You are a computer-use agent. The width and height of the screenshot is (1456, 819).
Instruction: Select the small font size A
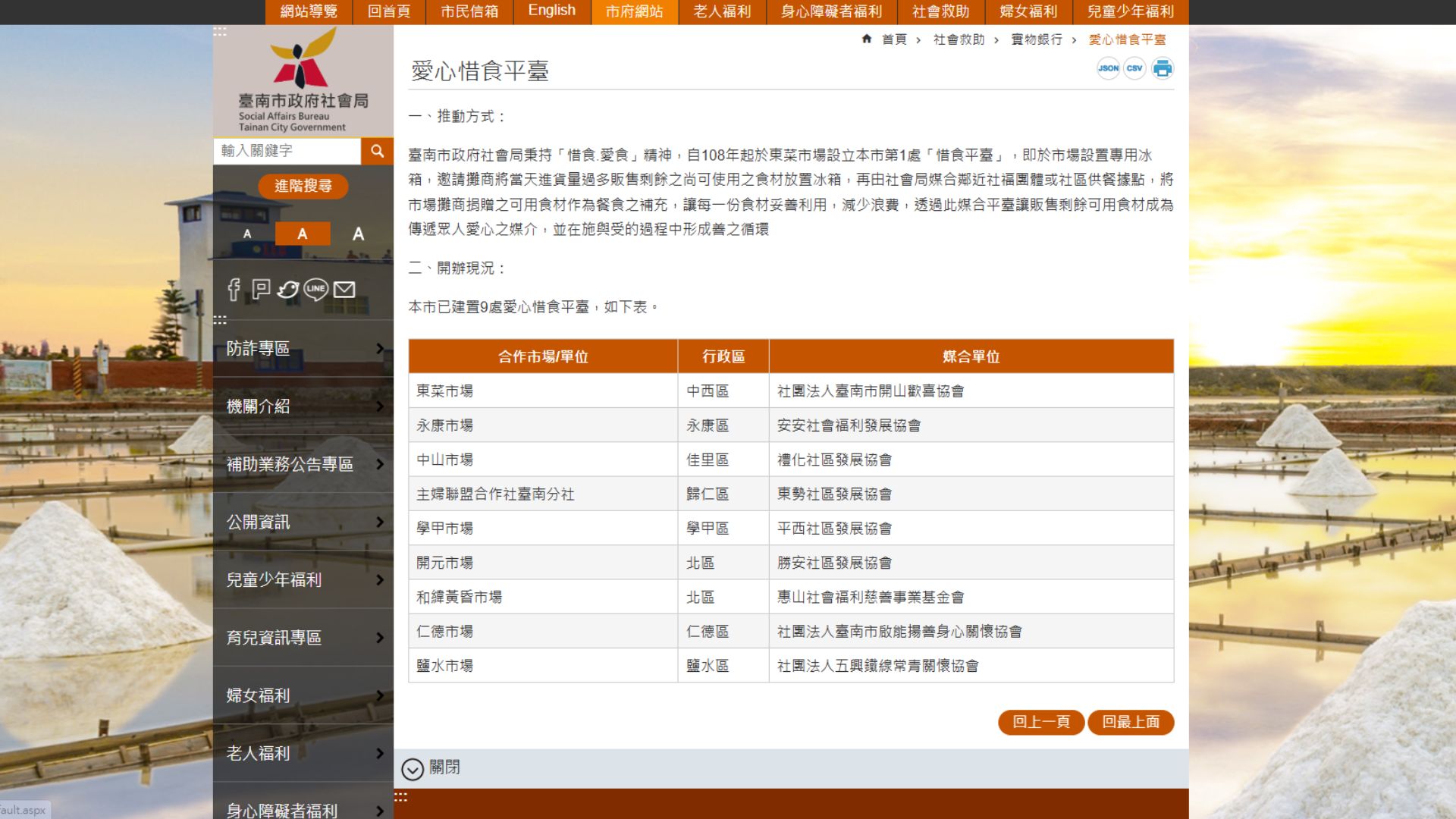(x=247, y=234)
